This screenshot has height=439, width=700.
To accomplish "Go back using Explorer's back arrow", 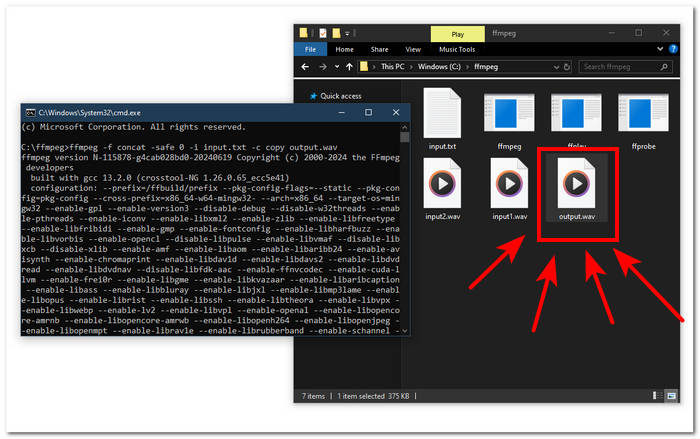I will click(x=305, y=67).
